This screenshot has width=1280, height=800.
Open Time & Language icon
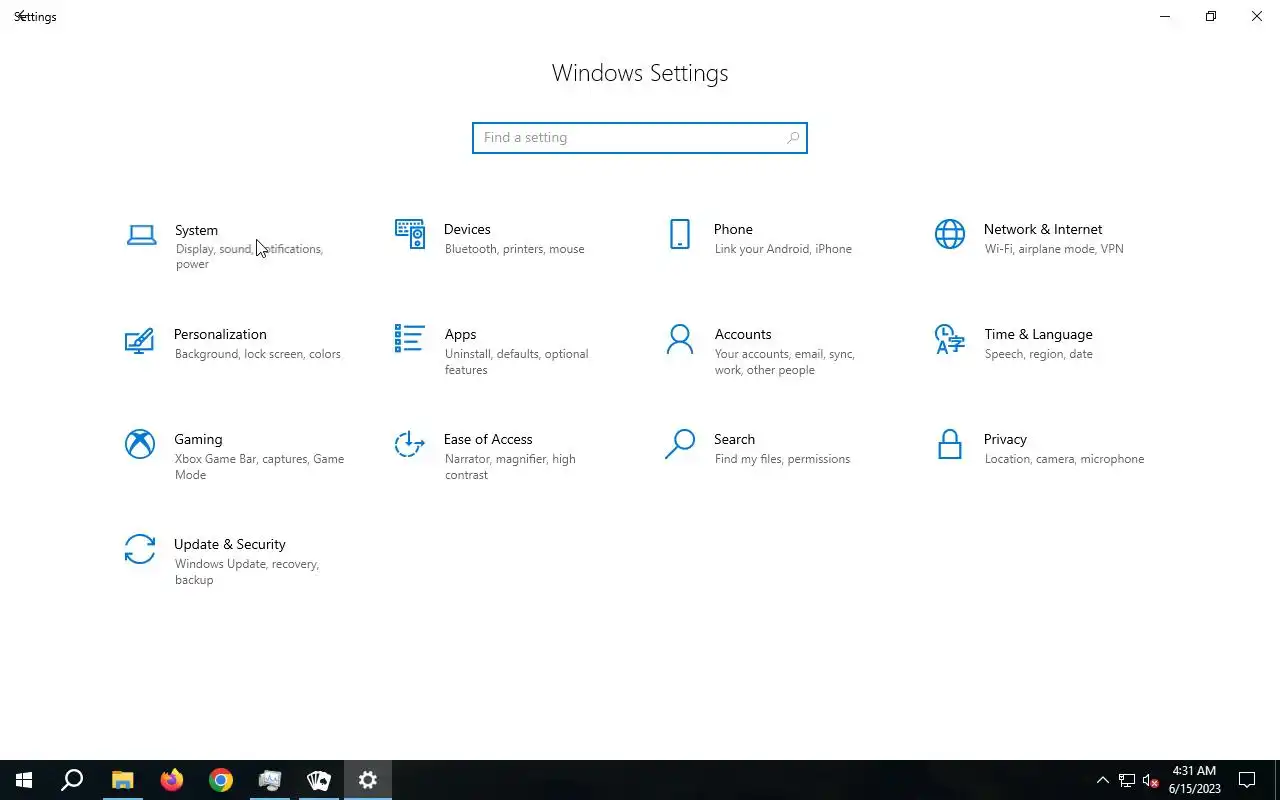949,339
